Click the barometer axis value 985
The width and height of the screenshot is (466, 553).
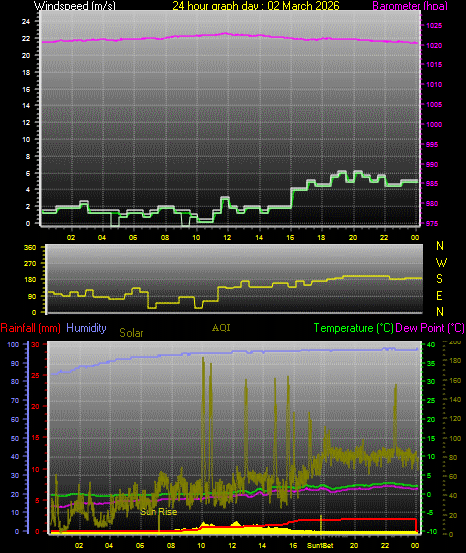pos(432,184)
